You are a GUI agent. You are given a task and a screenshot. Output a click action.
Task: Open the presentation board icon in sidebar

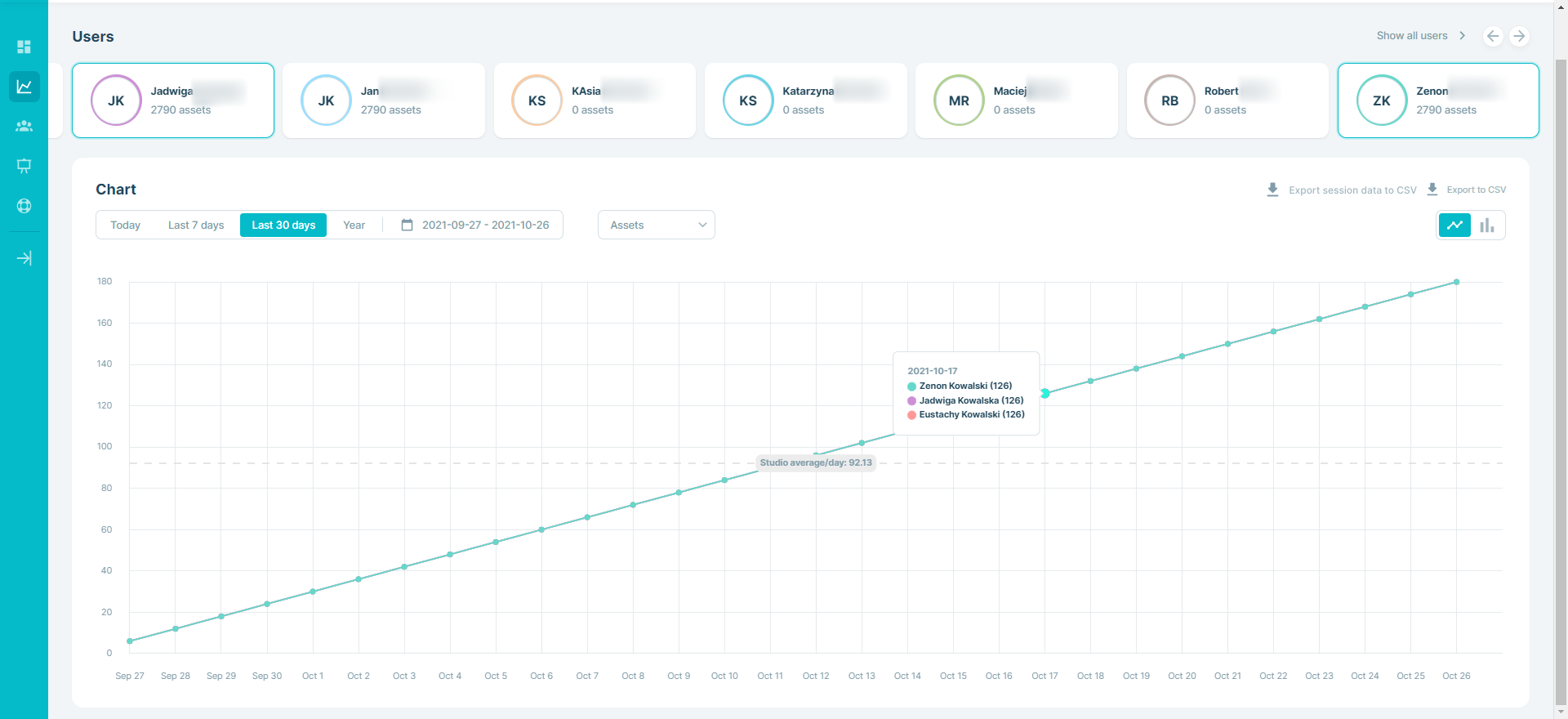coord(24,166)
